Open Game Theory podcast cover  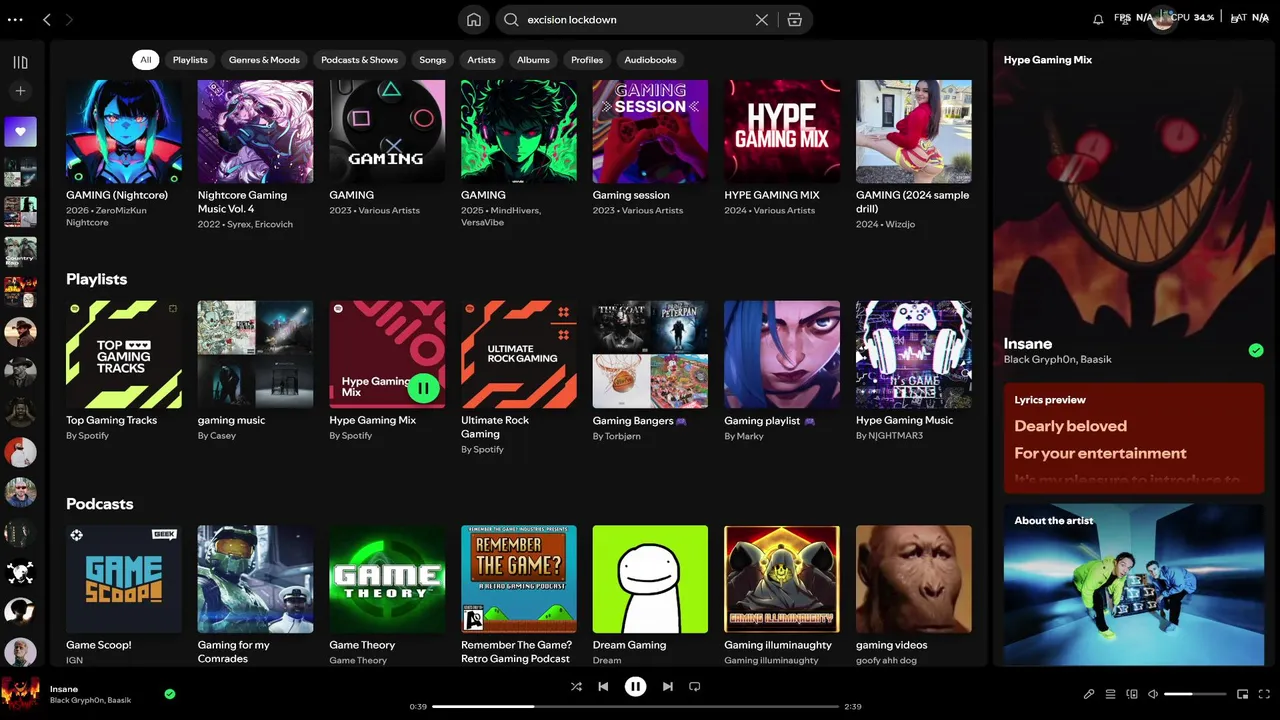pyautogui.click(x=387, y=579)
